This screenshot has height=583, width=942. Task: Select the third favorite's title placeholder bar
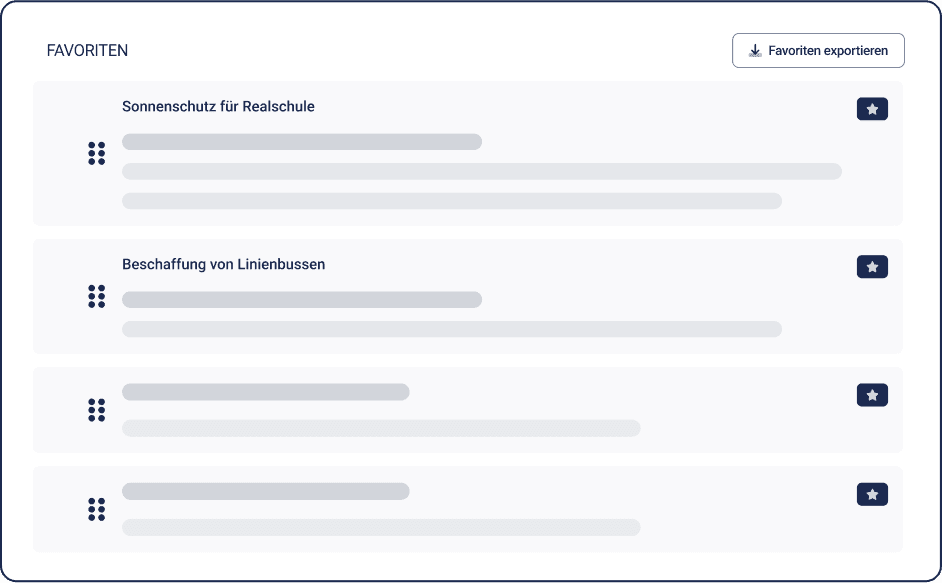pyautogui.click(x=265, y=392)
